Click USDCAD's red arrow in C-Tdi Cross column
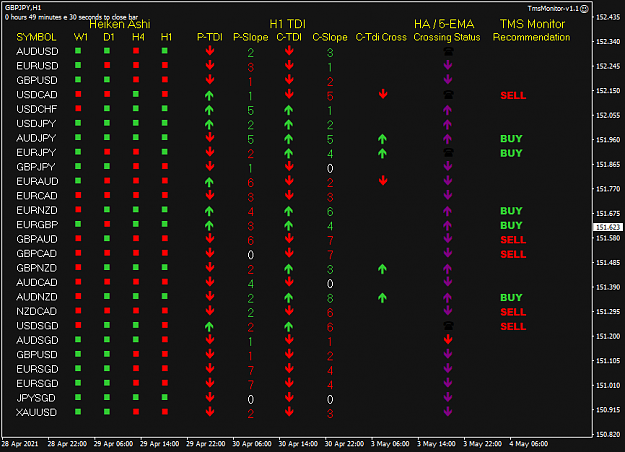The width and height of the screenshot is (625, 452). click(x=383, y=94)
